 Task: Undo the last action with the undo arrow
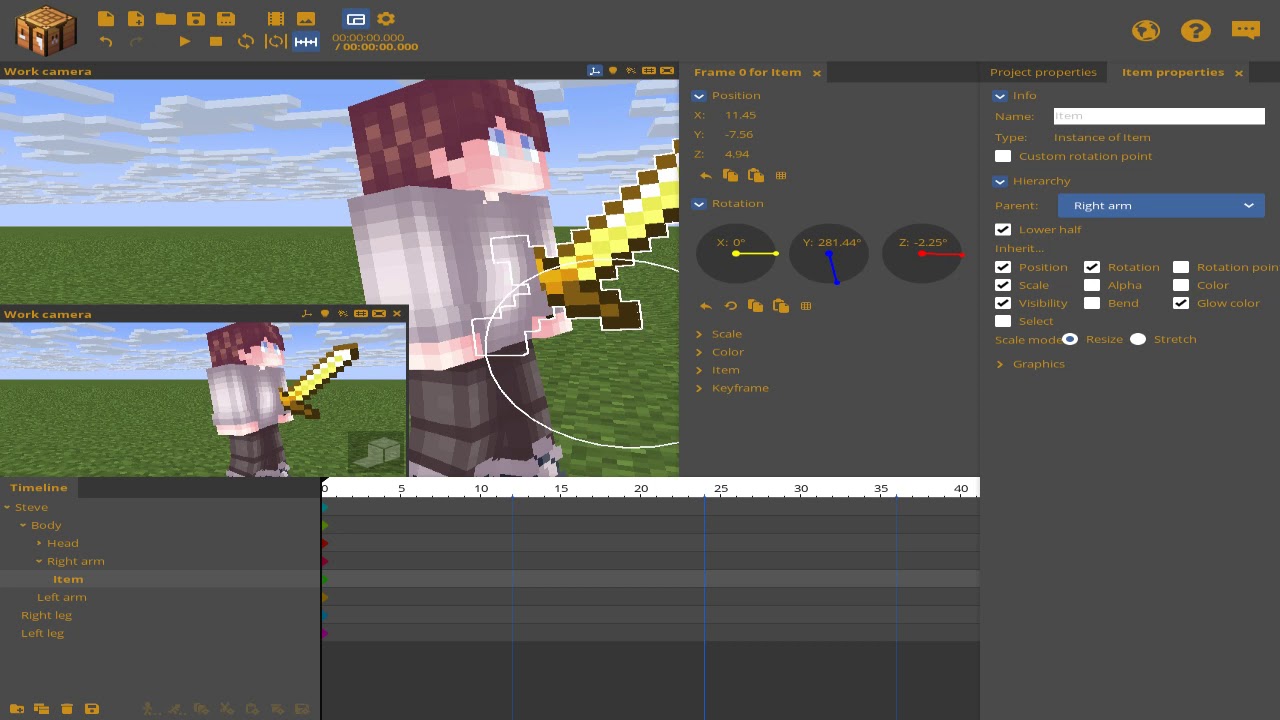pyautogui.click(x=106, y=41)
